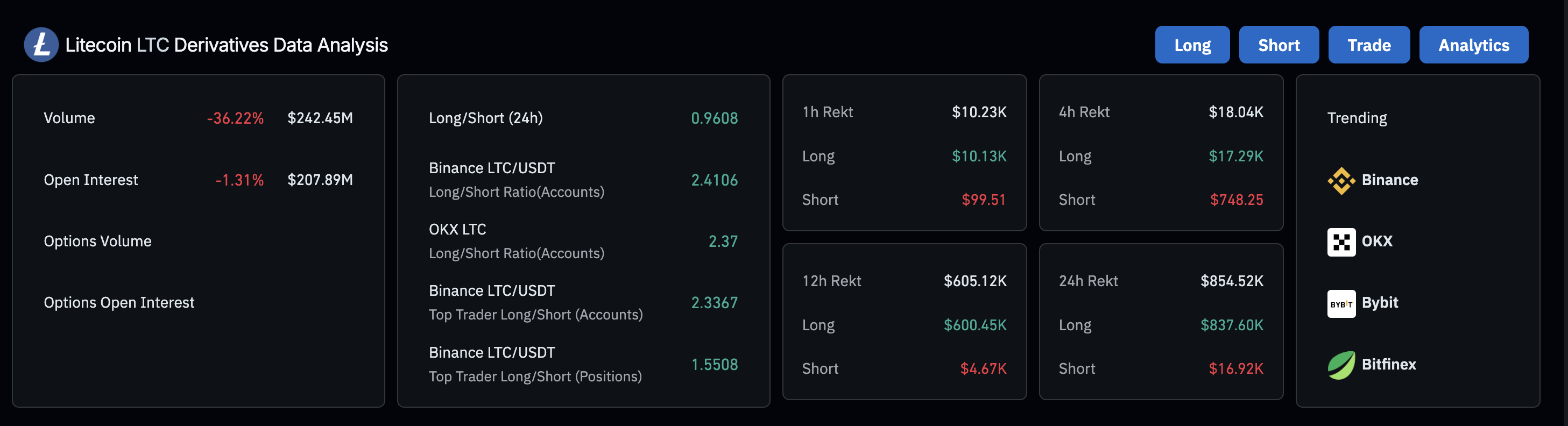1568x426 pixels.
Task: Click the 24h Rekt total $854.52K
Action: click(x=1231, y=281)
